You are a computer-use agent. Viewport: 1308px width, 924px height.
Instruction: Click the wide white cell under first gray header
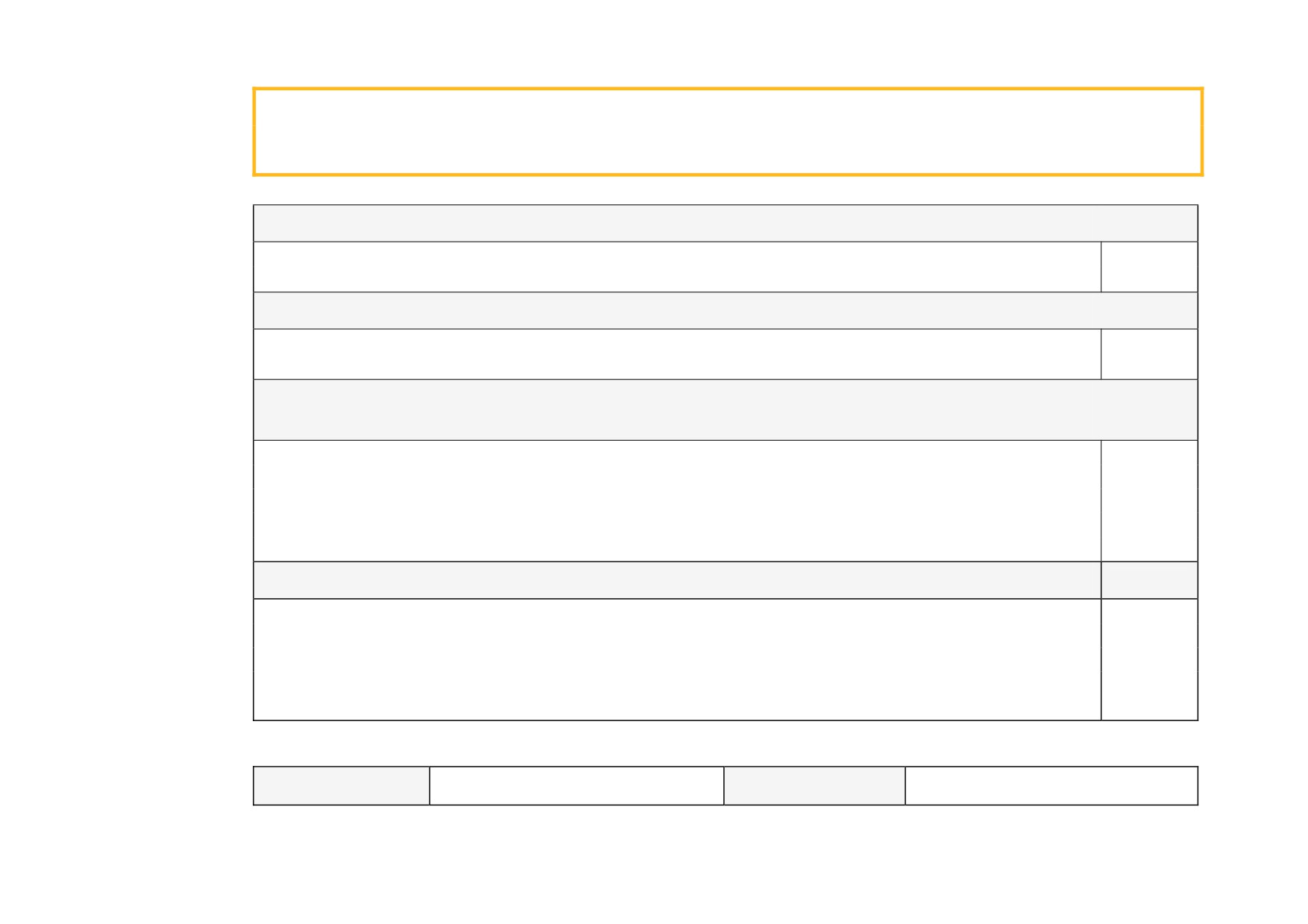click(677, 266)
